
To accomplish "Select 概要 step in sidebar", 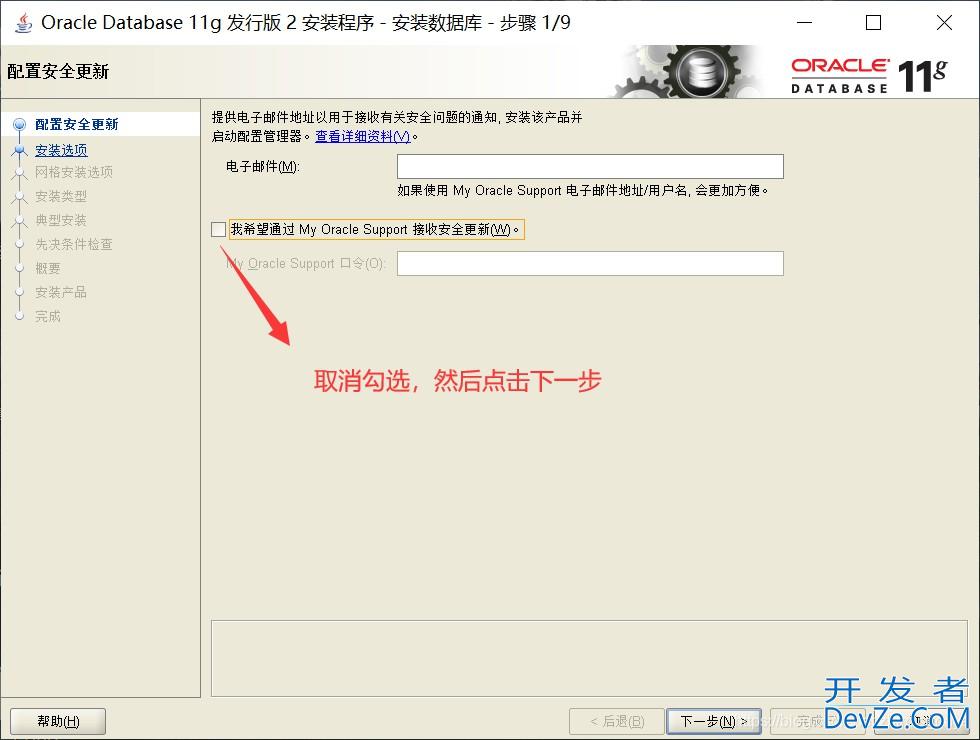I will 48,268.
